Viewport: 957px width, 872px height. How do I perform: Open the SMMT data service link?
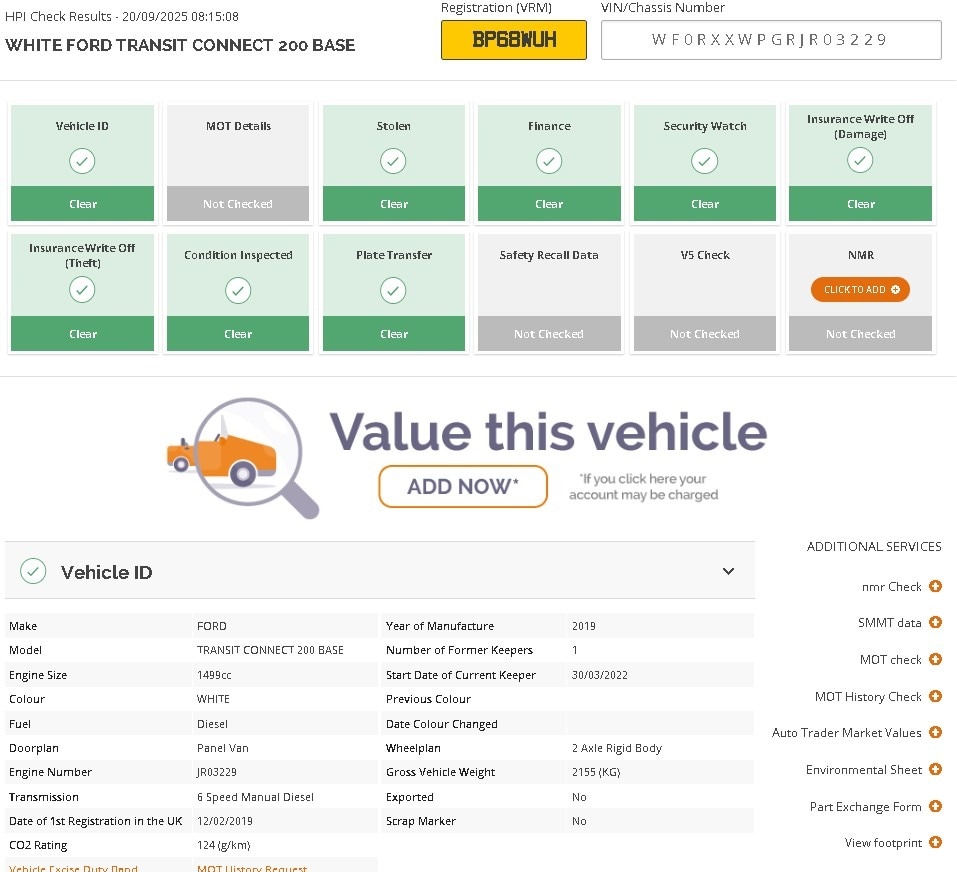pyautogui.click(x=889, y=622)
